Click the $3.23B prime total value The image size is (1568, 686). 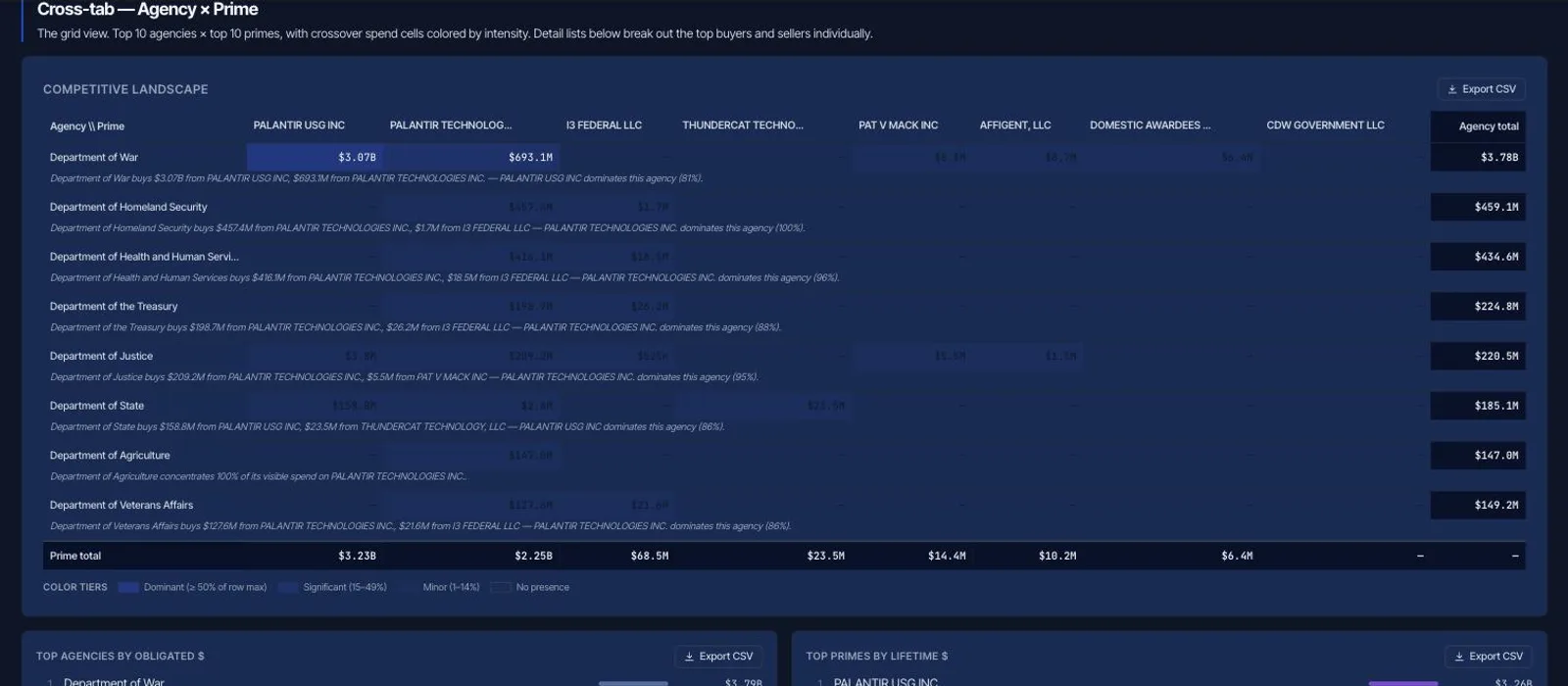pos(357,556)
